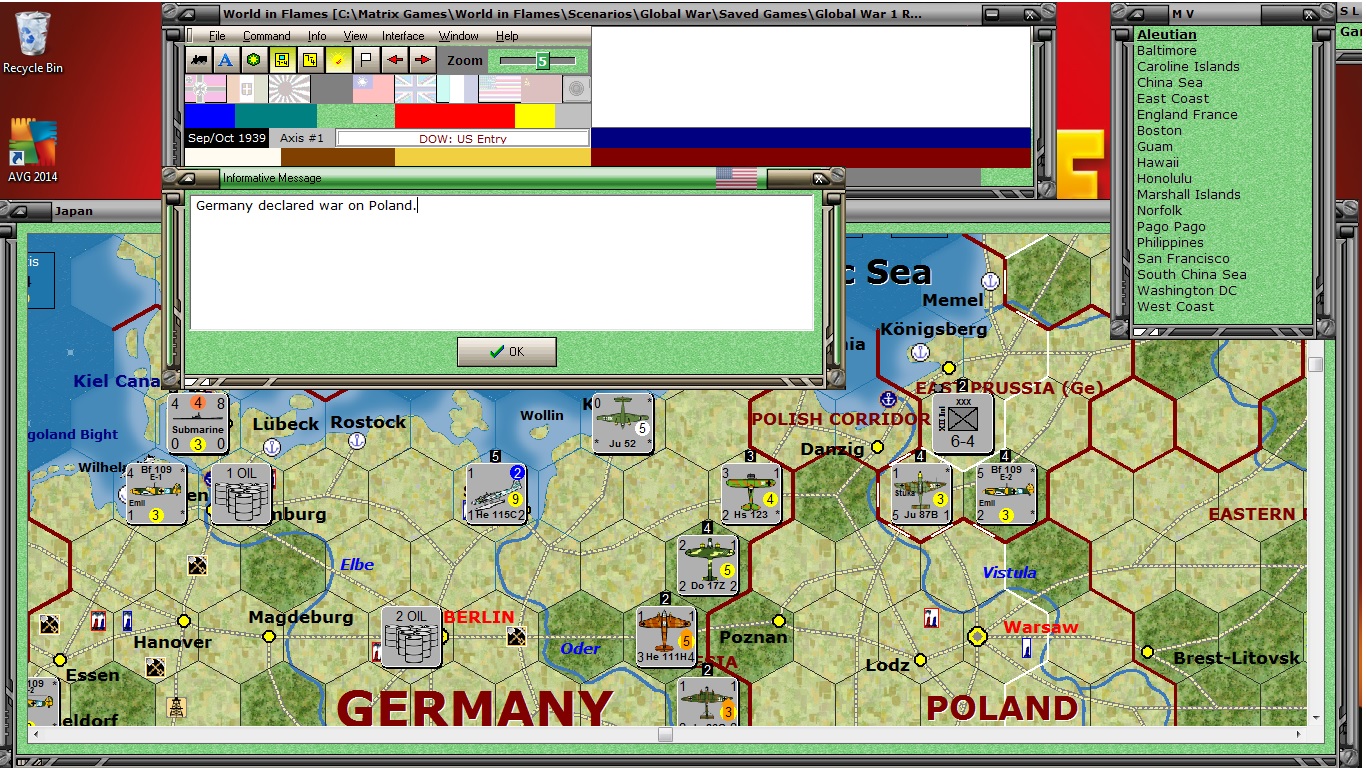Select the 2 OIL counter near Berlin
Viewport: 1366px width, 768px height.
pyautogui.click(x=412, y=636)
